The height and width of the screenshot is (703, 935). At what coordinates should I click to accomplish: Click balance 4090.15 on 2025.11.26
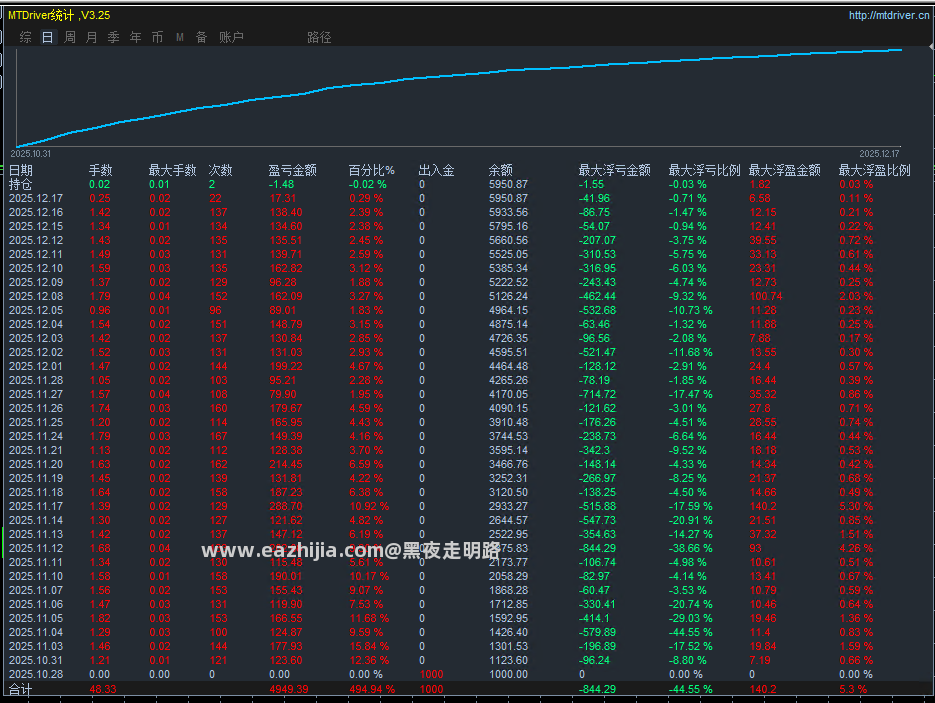pyautogui.click(x=508, y=408)
